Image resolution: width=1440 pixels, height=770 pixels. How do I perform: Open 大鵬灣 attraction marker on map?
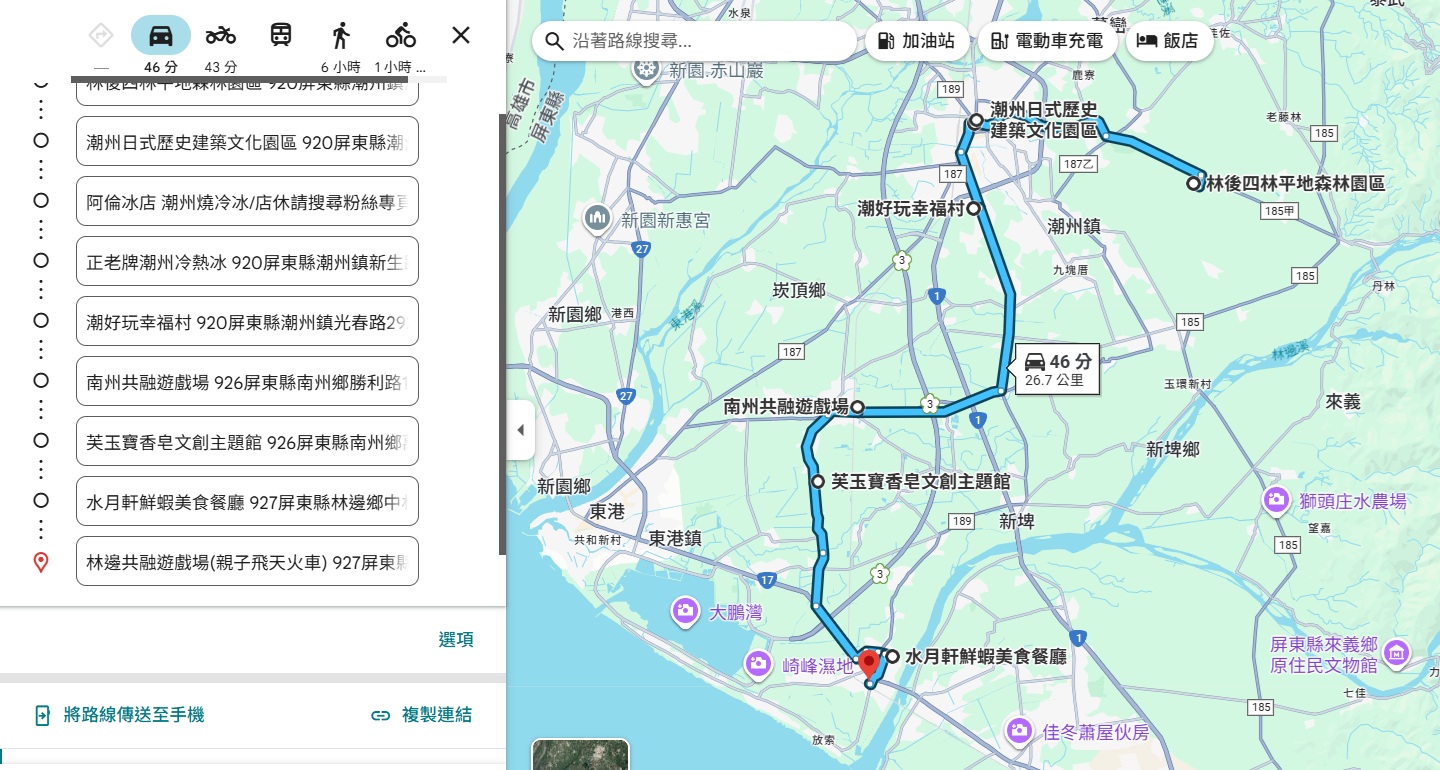pos(685,611)
